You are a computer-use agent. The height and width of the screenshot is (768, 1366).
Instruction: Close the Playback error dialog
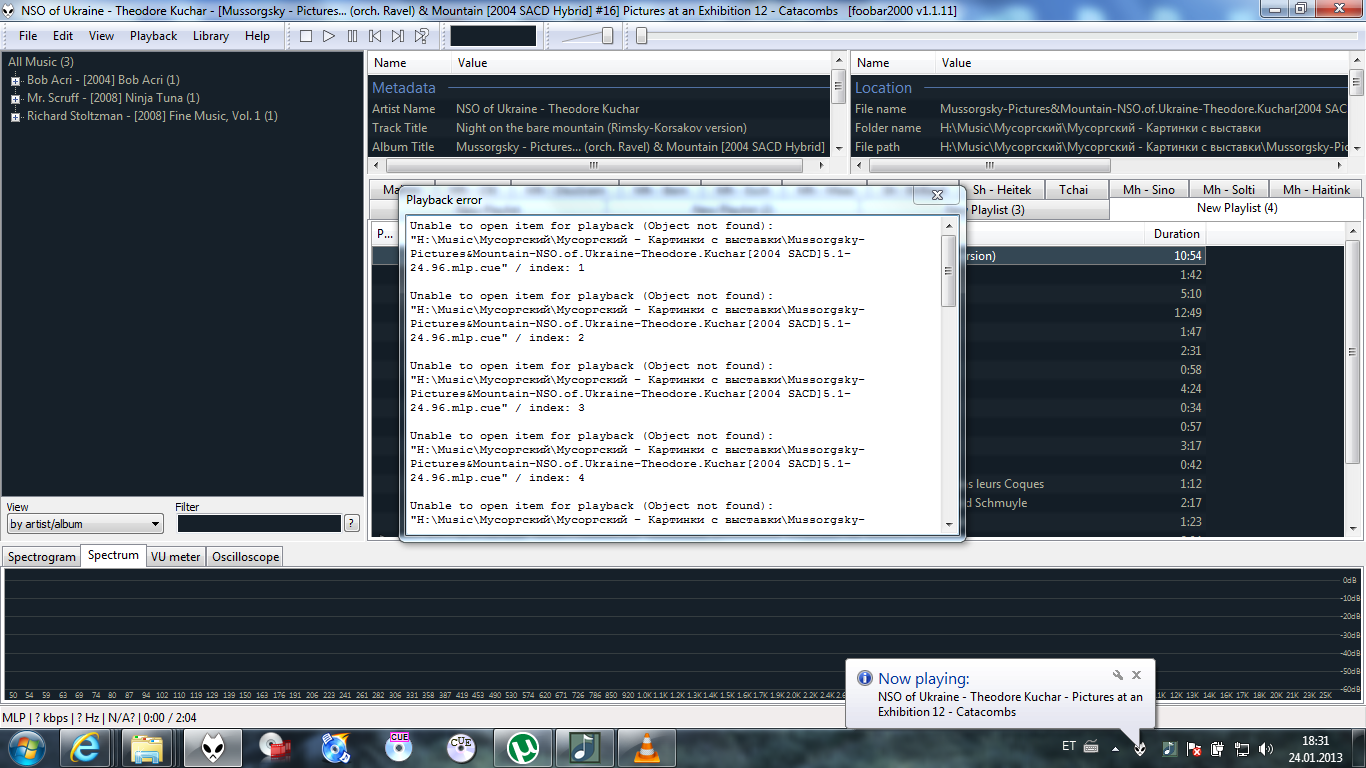937,196
